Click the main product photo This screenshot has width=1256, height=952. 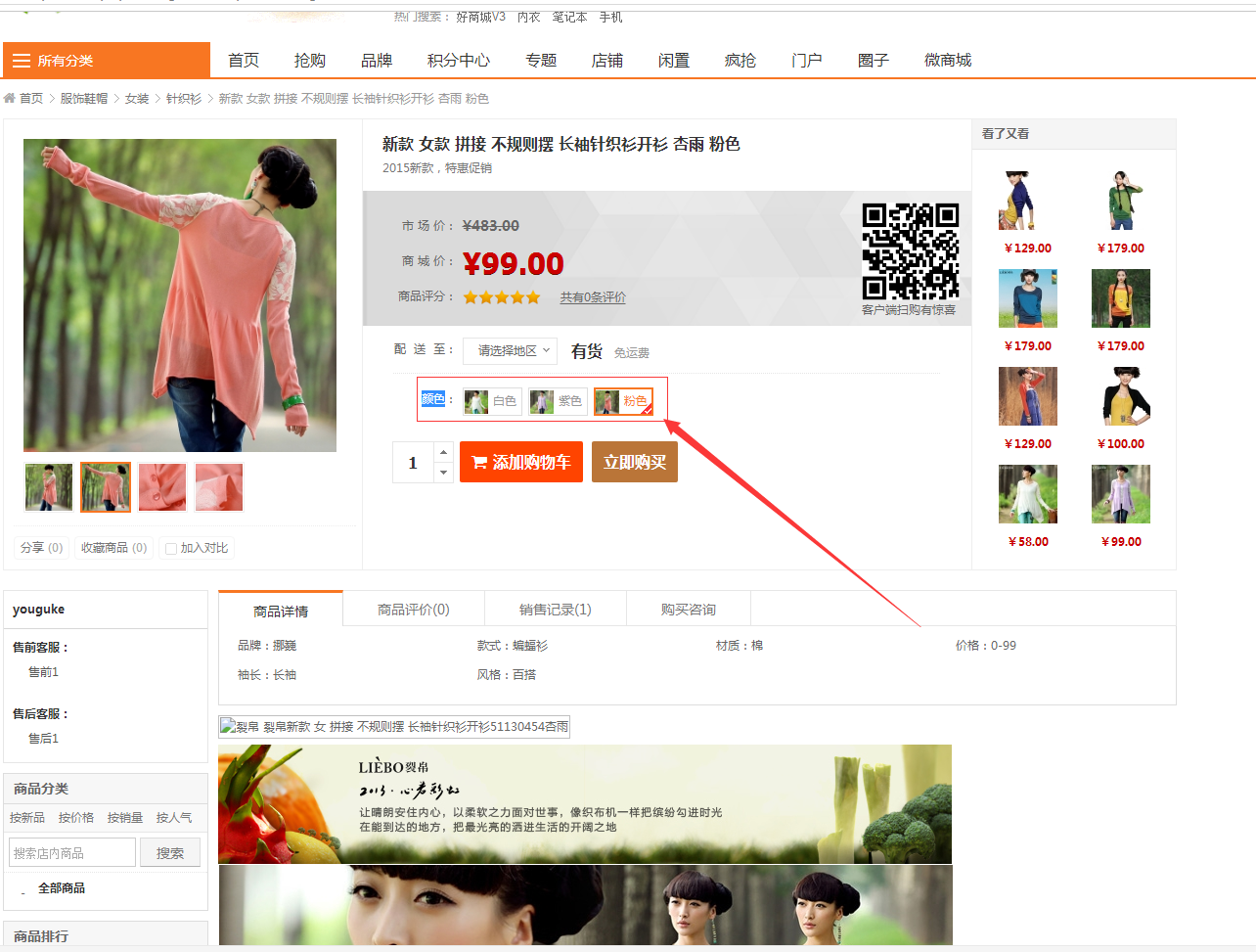click(x=180, y=295)
